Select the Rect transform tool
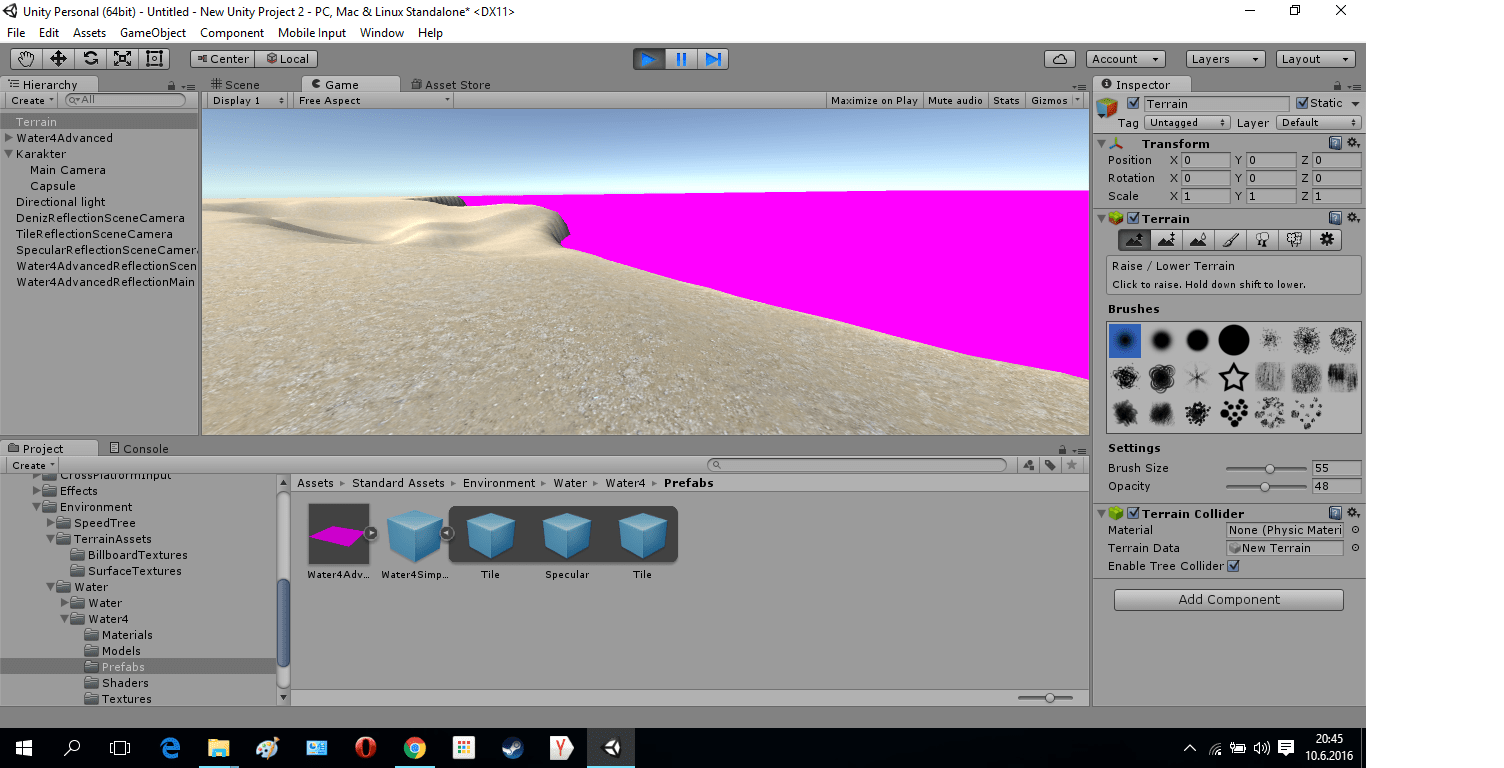 point(154,59)
